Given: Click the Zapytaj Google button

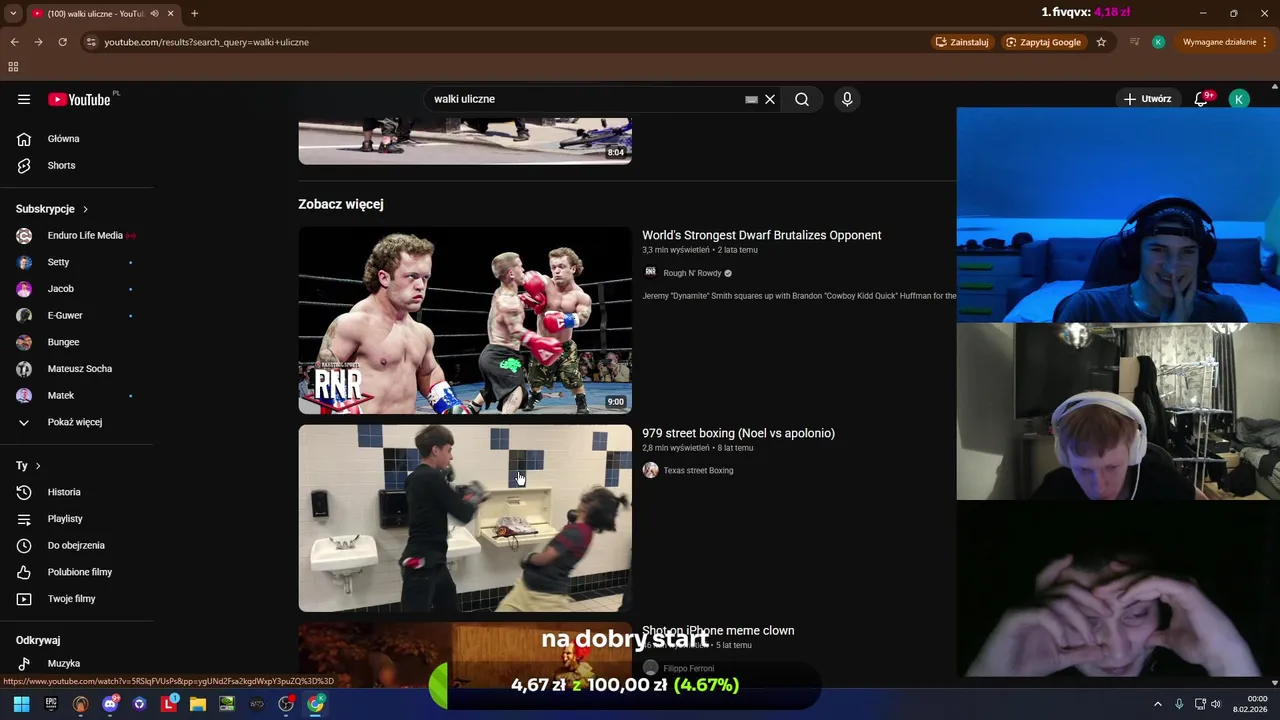Looking at the screenshot, I should click(x=1043, y=42).
